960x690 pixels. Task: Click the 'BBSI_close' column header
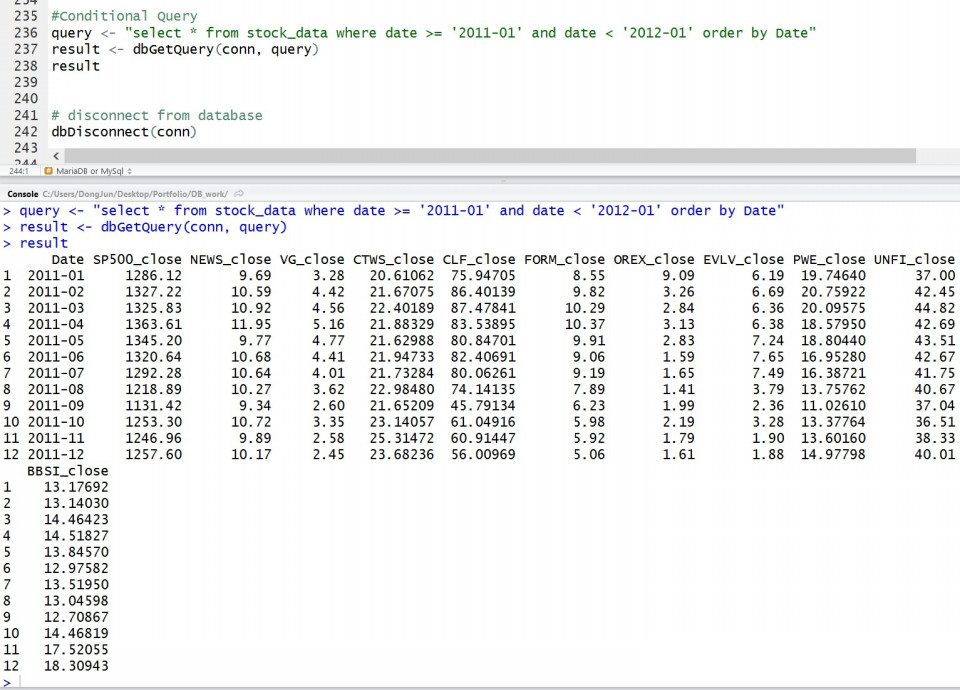tap(67, 471)
